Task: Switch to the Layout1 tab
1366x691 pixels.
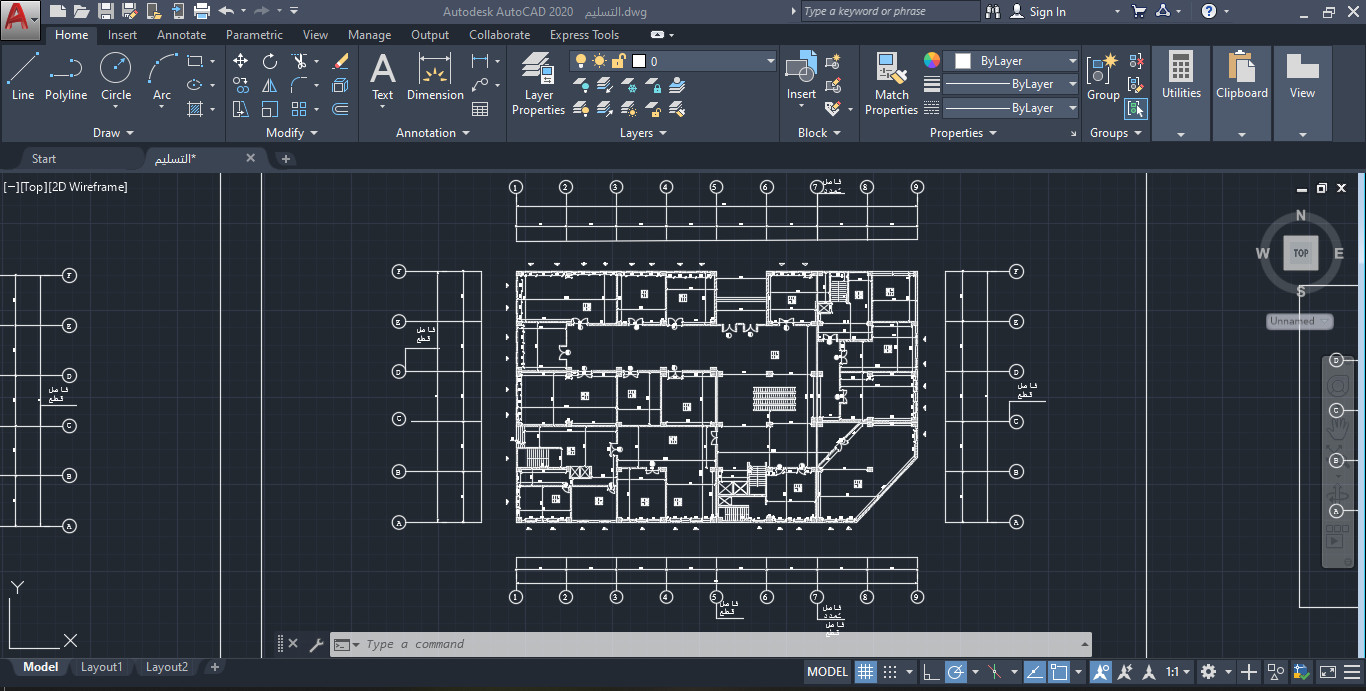Action: (x=101, y=667)
